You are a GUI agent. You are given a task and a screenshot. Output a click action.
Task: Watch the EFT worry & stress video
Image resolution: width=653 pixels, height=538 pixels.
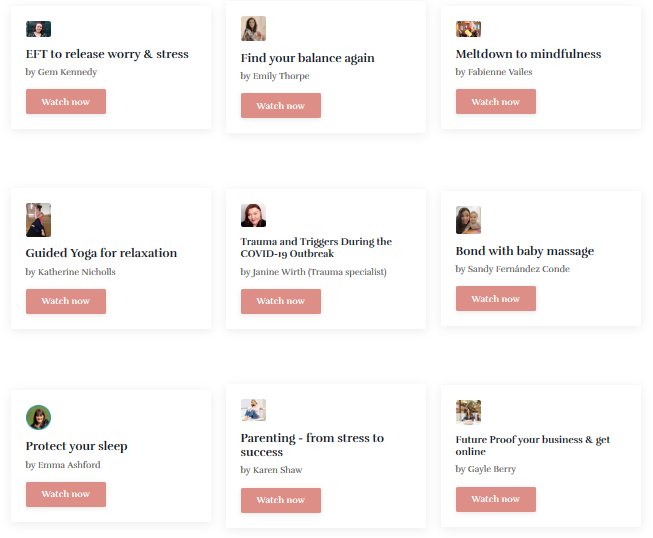point(66,101)
